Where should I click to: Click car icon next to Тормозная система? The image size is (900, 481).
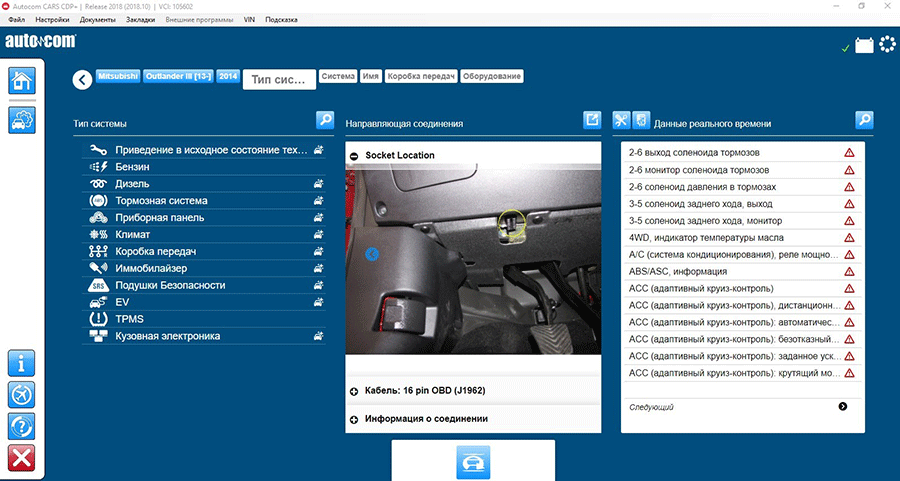318,201
